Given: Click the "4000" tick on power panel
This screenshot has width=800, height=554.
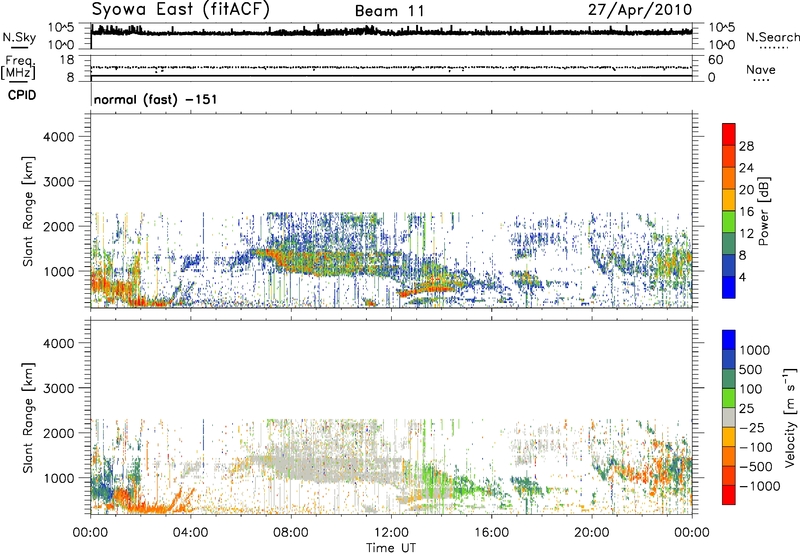Looking at the screenshot, I should [59, 137].
